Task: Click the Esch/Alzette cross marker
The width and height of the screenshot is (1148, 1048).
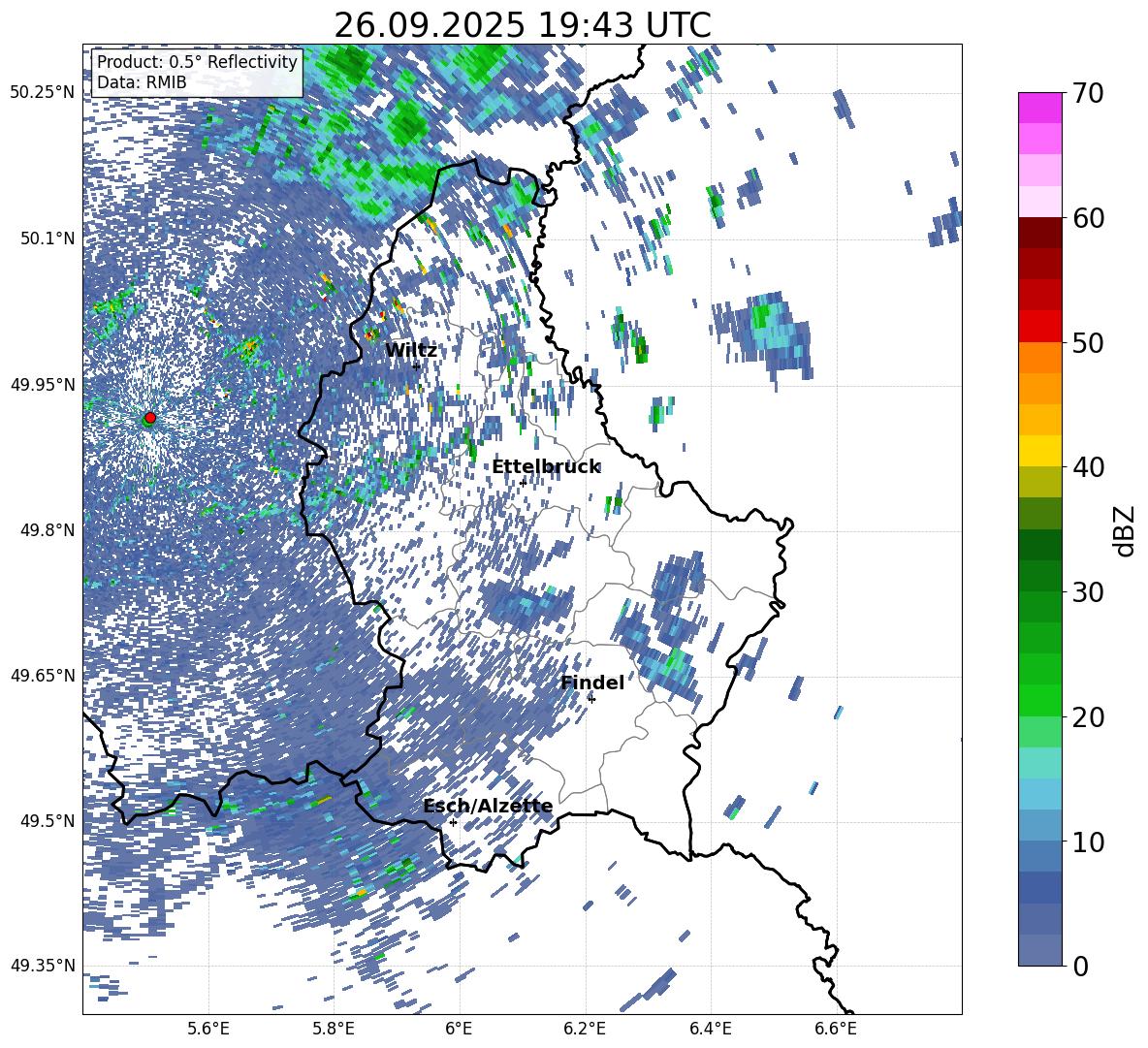Action: pos(453,822)
